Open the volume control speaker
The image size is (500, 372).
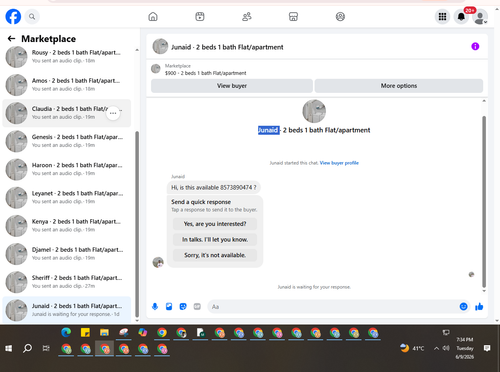pyautogui.click(x=446, y=348)
